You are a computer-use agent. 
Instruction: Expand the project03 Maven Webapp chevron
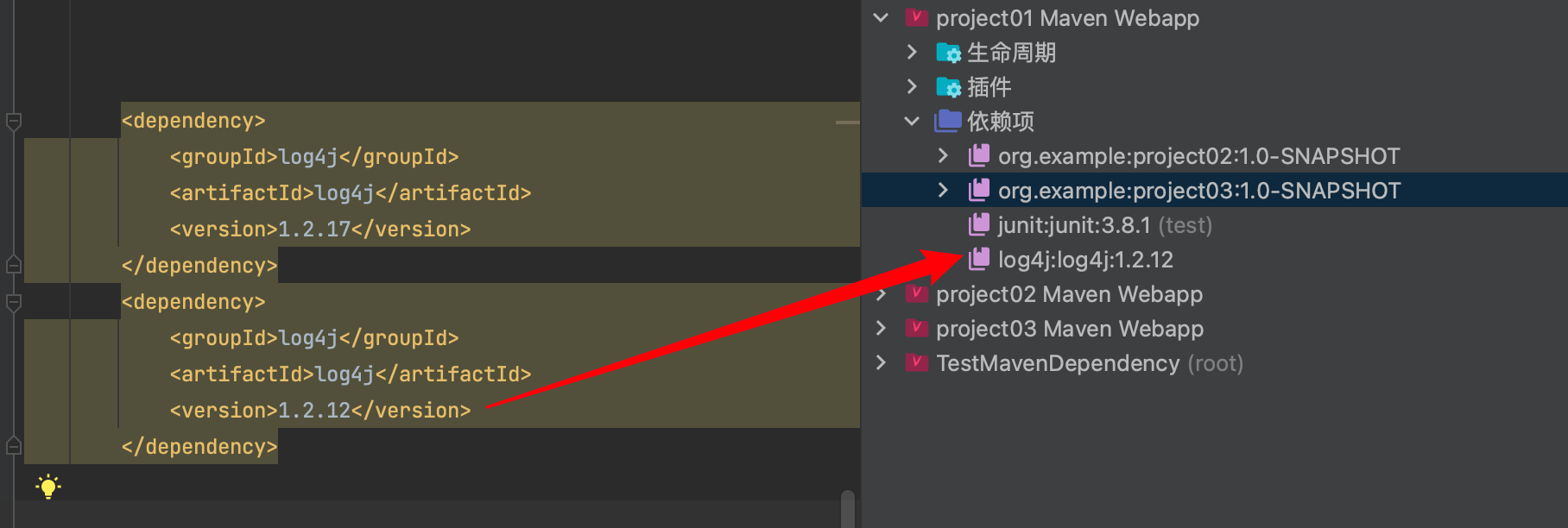click(881, 329)
